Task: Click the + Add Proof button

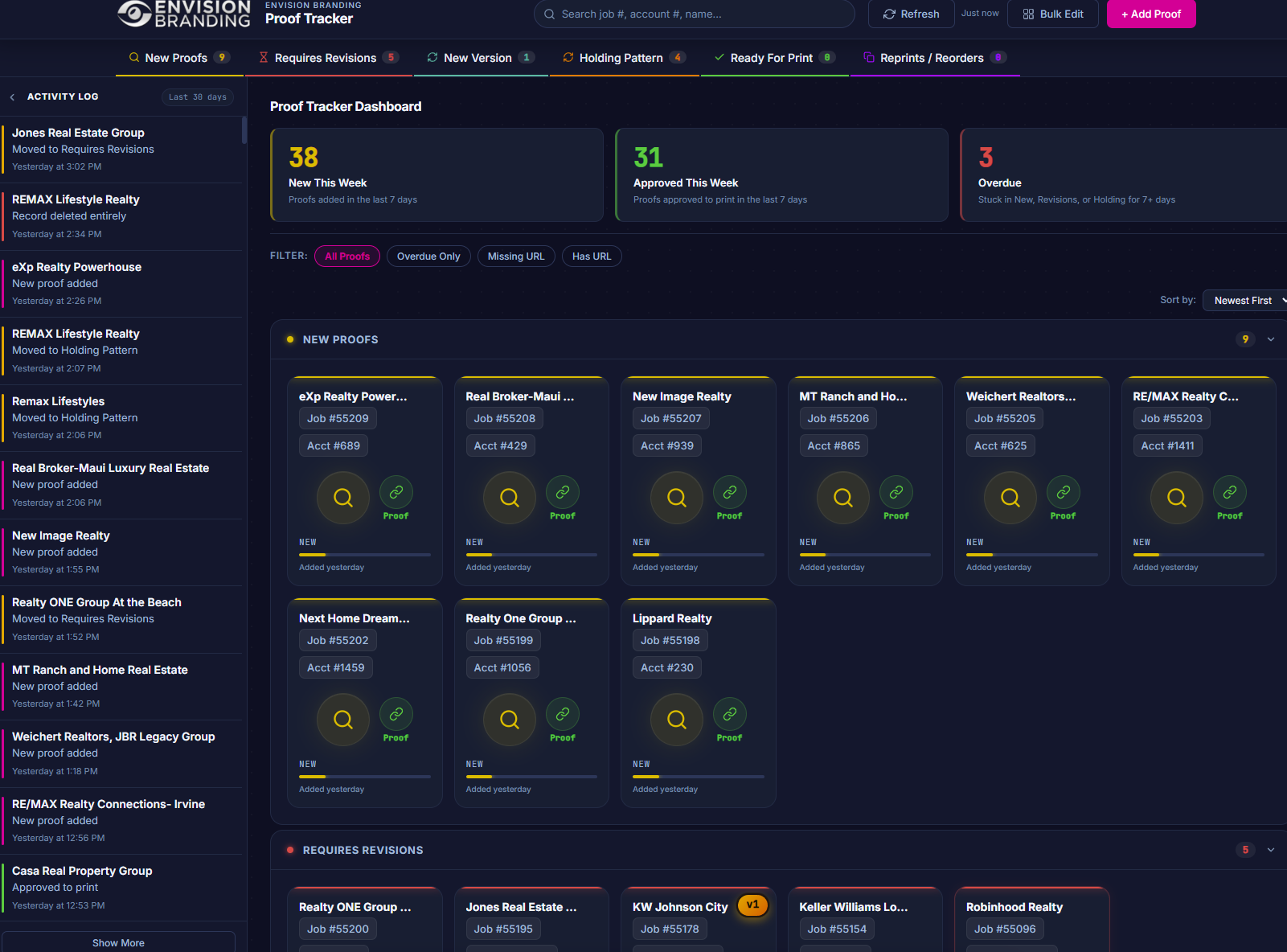Action: pyautogui.click(x=1151, y=14)
